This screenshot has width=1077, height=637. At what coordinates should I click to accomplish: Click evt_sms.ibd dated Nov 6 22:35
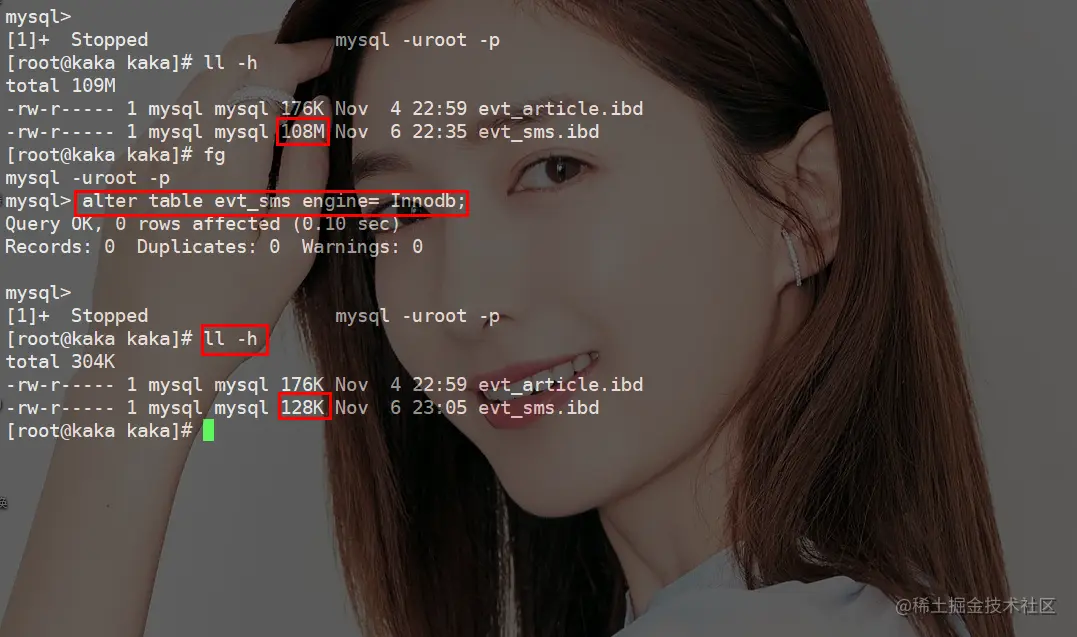click(538, 132)
